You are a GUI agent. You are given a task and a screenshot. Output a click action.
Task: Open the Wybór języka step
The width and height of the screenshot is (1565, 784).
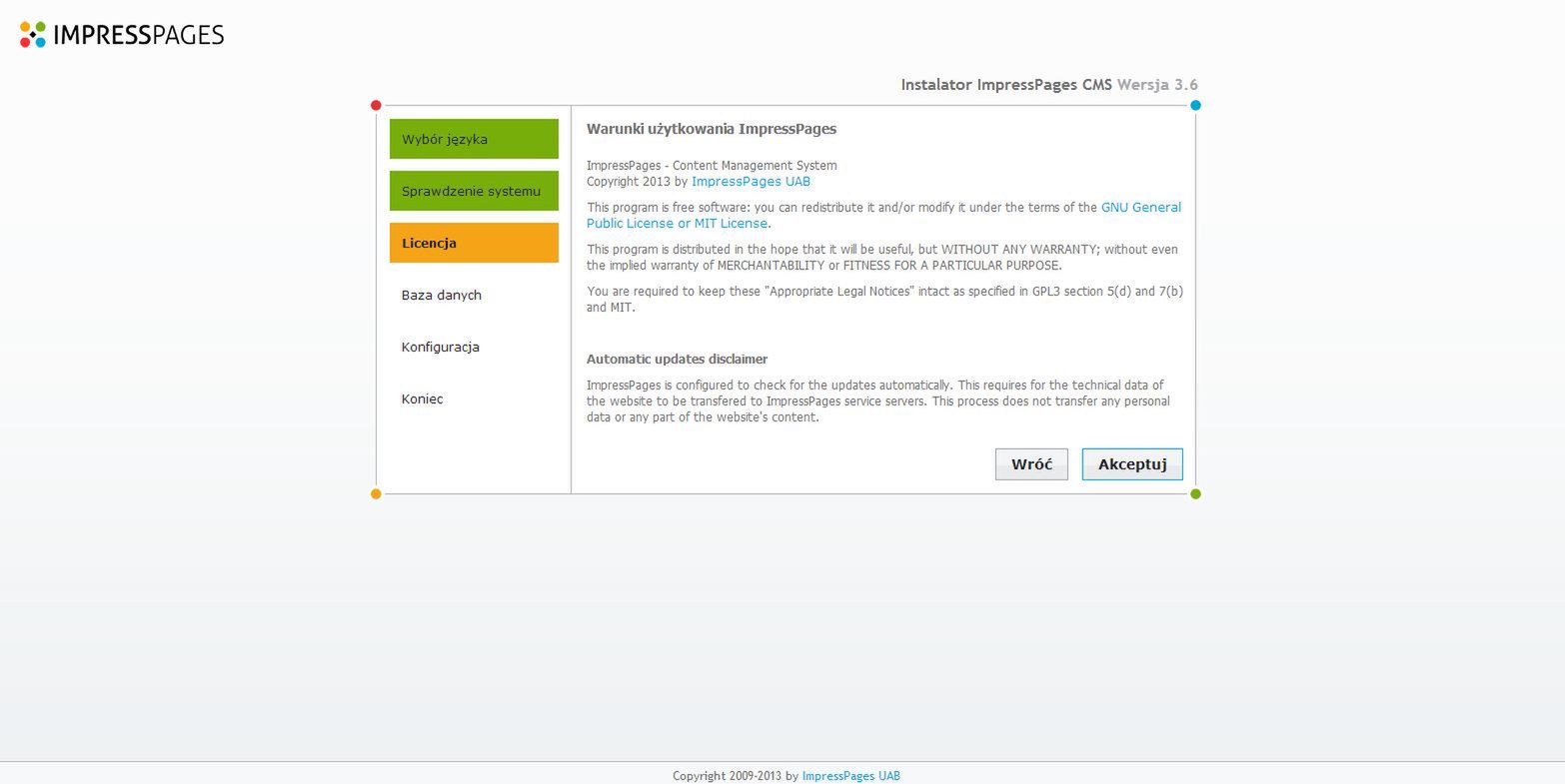coord(474,139)
